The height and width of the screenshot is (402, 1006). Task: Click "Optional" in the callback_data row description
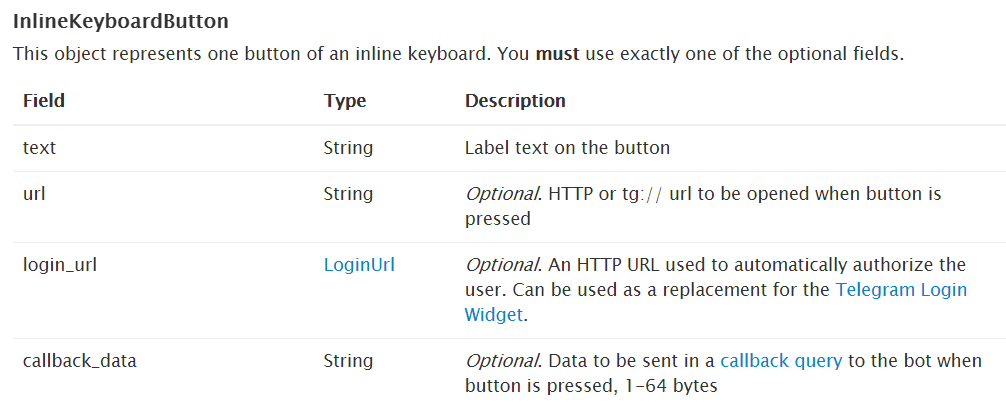[x=502, y=361]
